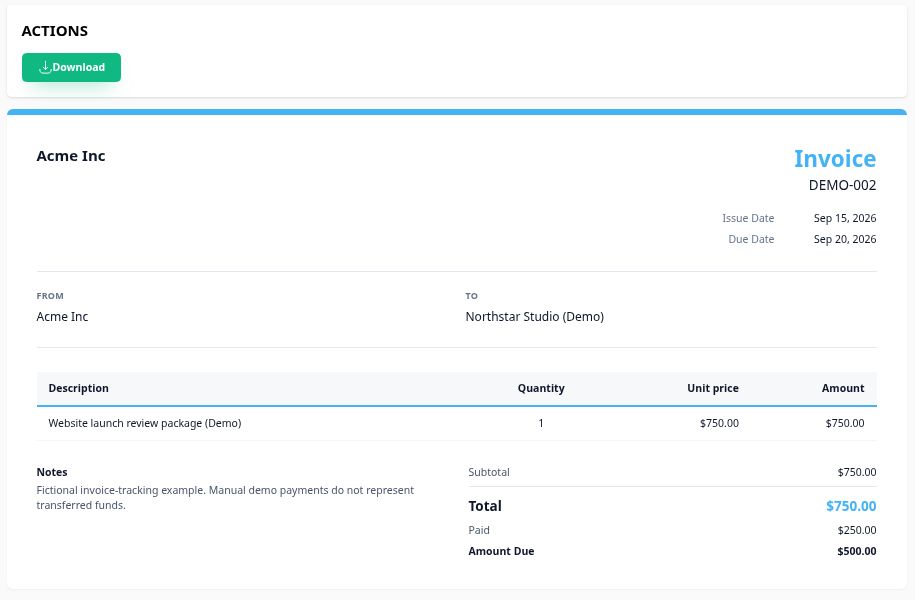The image size is (915, 600).
Task: Select the blue Total value $750.00
Action: point(851,506)
